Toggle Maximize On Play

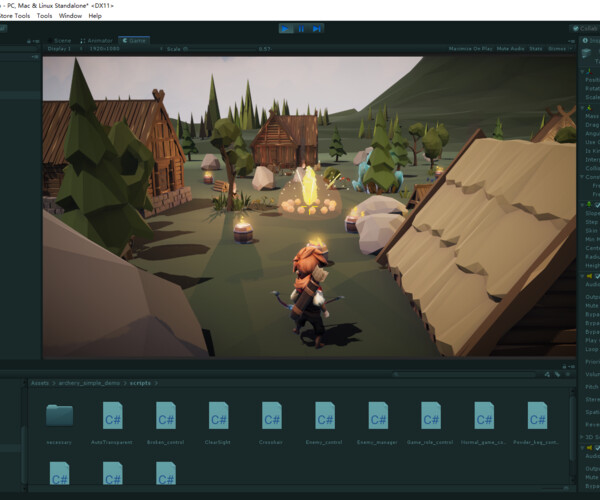pyautogui.click(x=470, y=49)
